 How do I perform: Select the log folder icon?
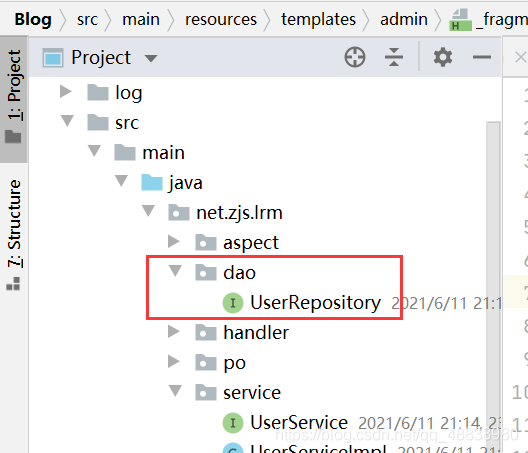click(98, 93)
